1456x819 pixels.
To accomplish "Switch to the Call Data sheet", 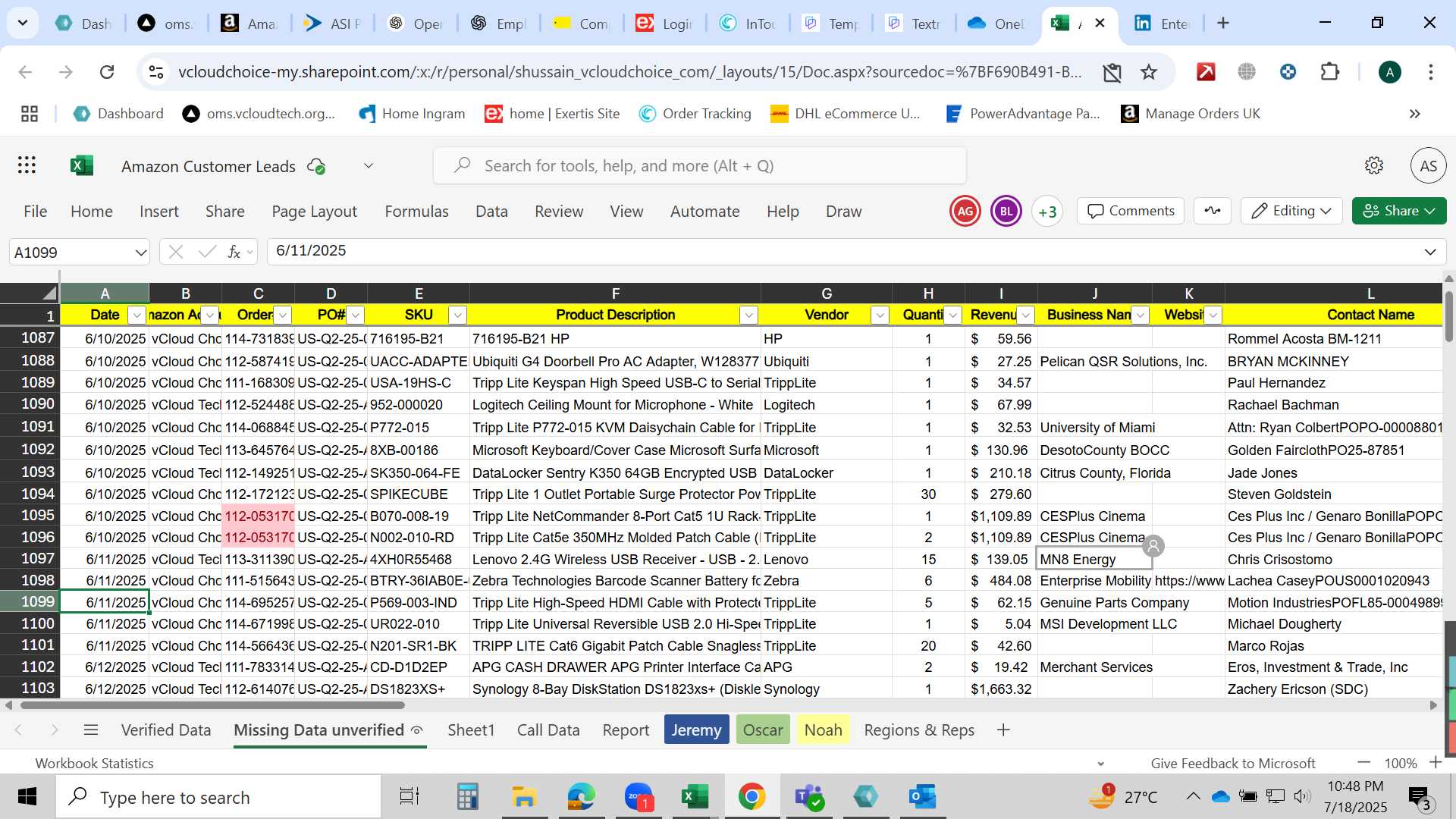I will point(548,730).
